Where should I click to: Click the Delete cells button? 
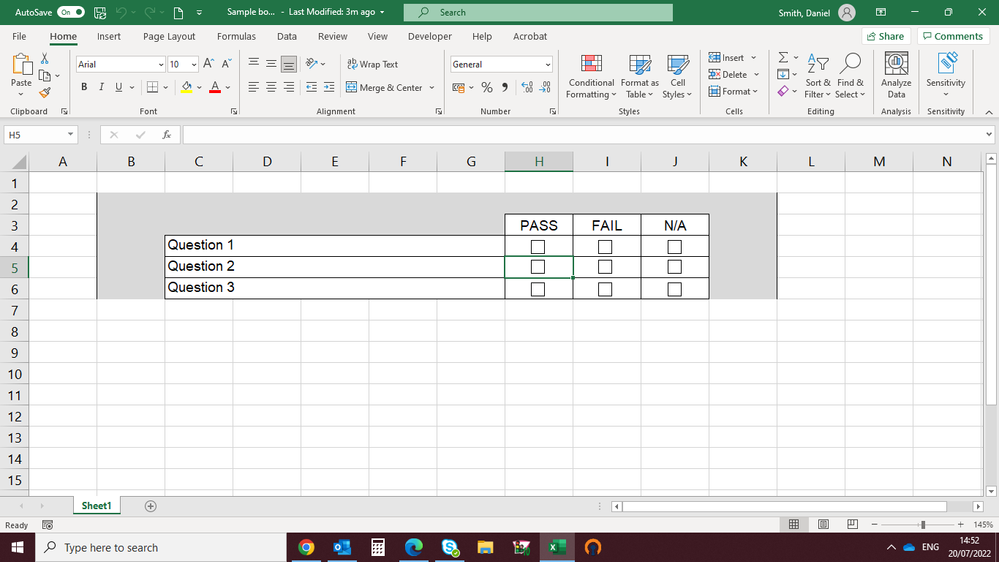(x=728, y=75)
